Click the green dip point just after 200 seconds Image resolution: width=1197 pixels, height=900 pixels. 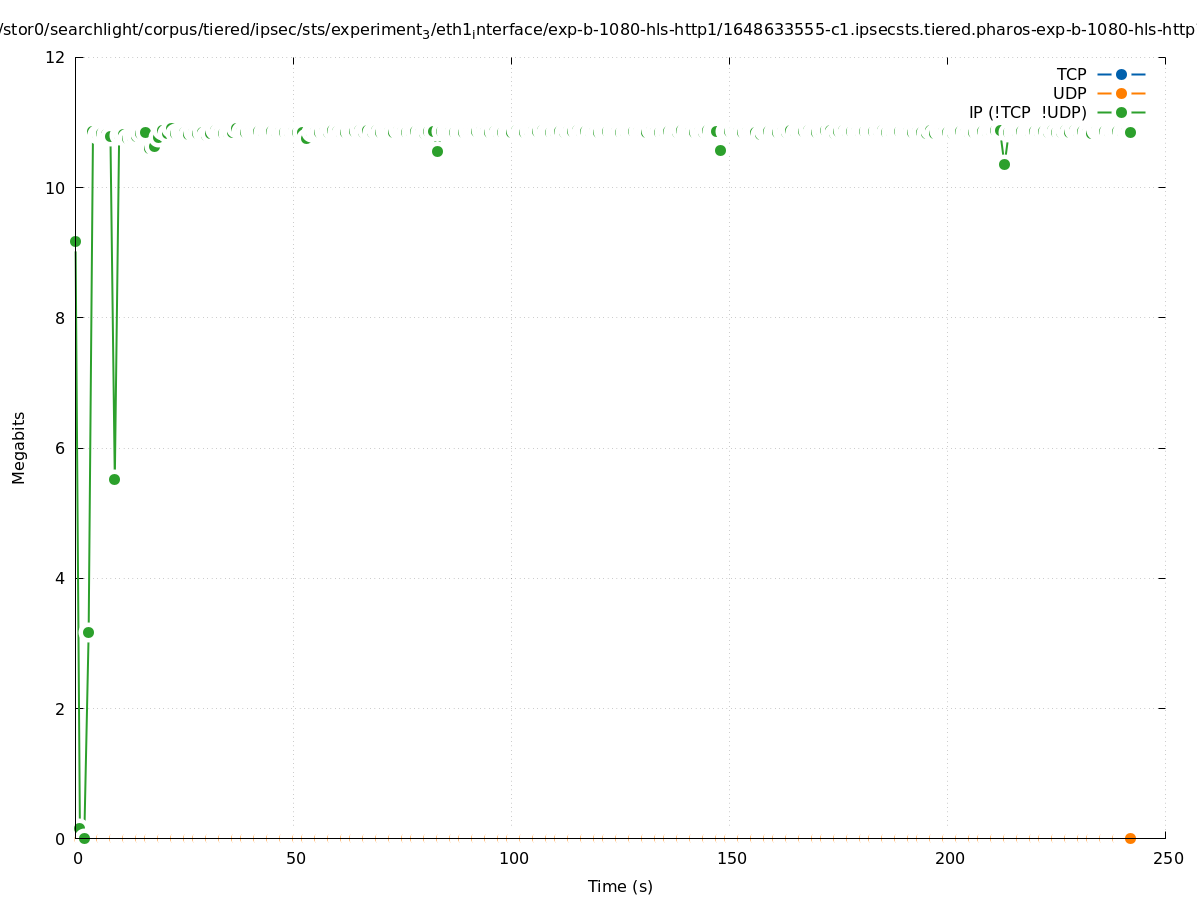pos(1004,164)
